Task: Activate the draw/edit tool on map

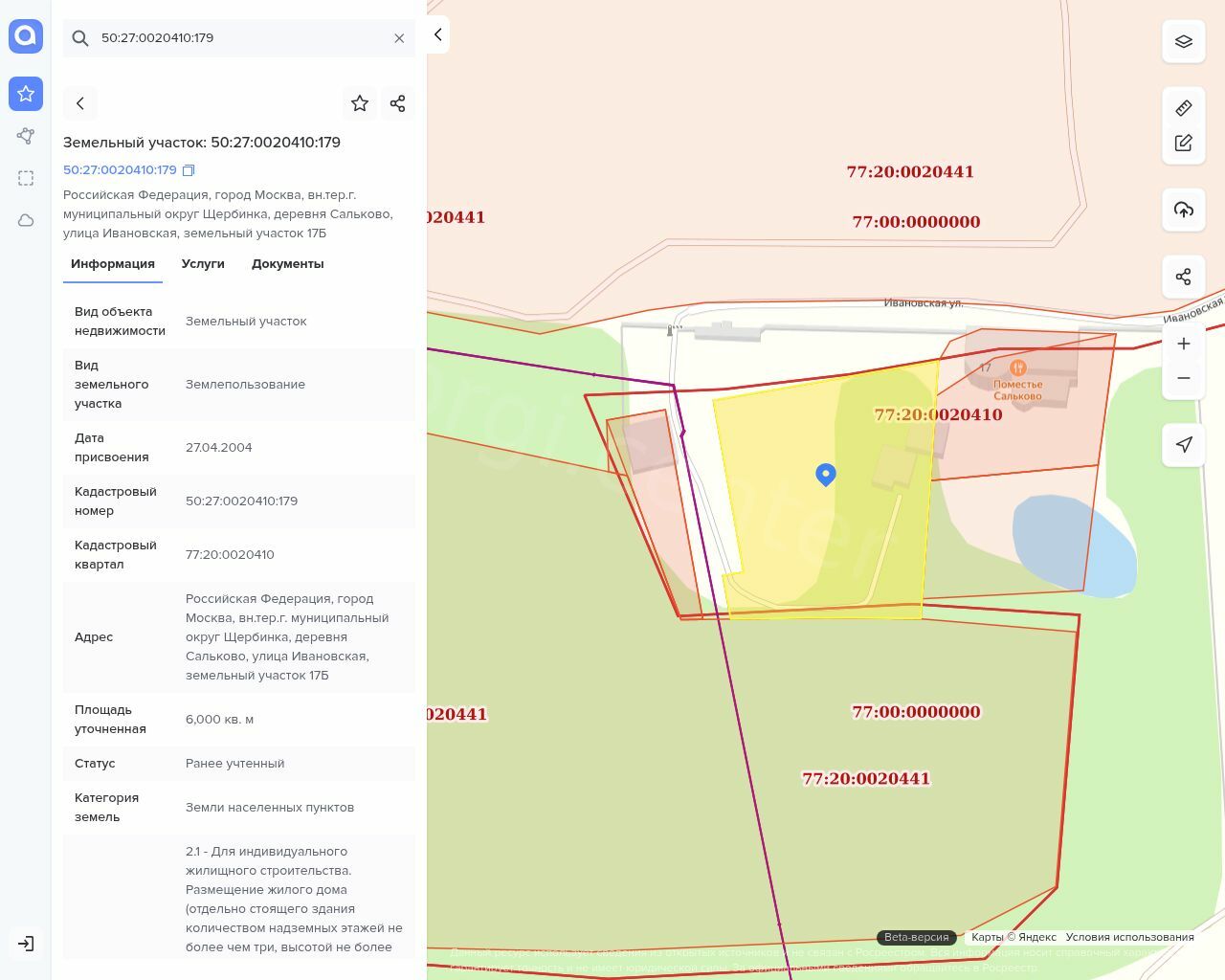Action: 1183,143
